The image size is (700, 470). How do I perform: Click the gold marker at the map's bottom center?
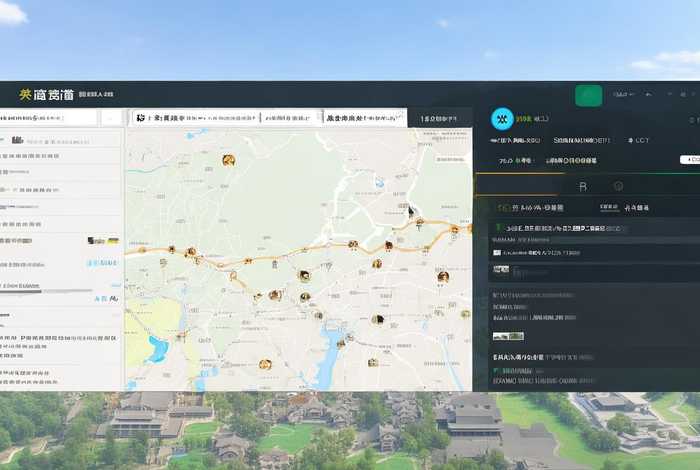[265, 365]
